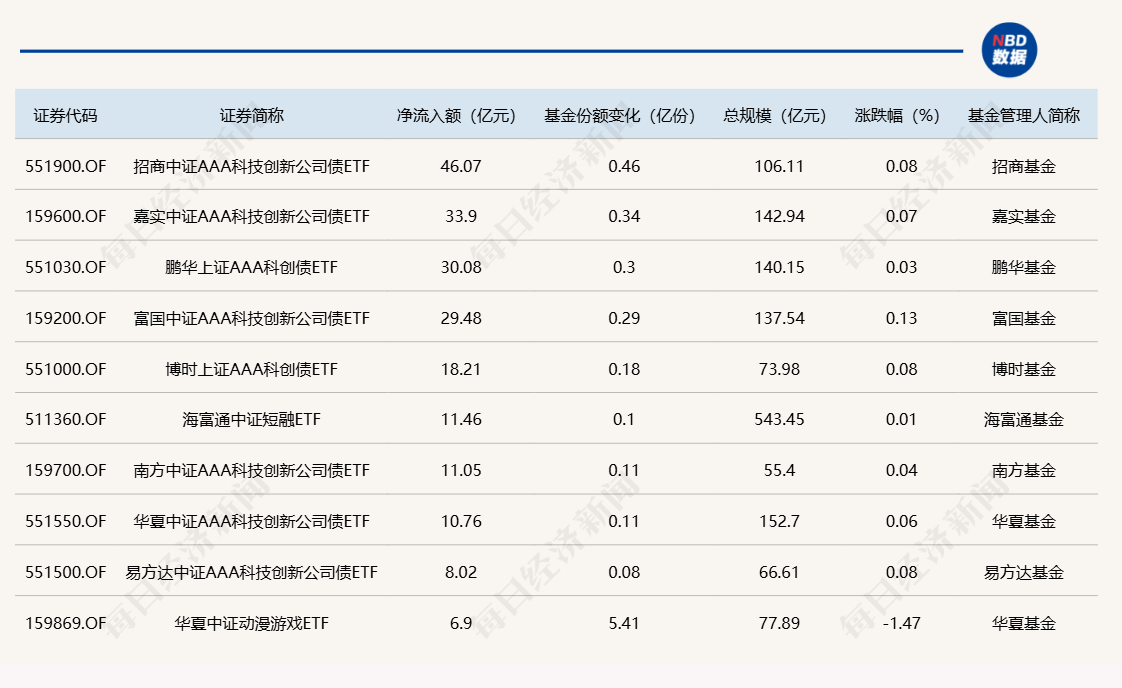
Task: Click the 基金管理人简称 column header
Action: click(x=1023, y=115)
